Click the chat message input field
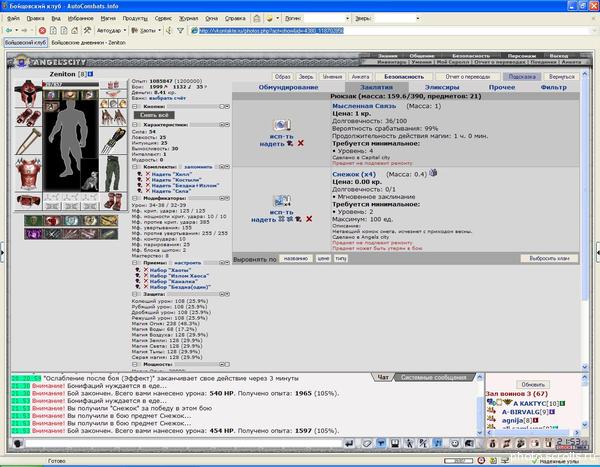The image size is (600, 467). tap(183, 443)
